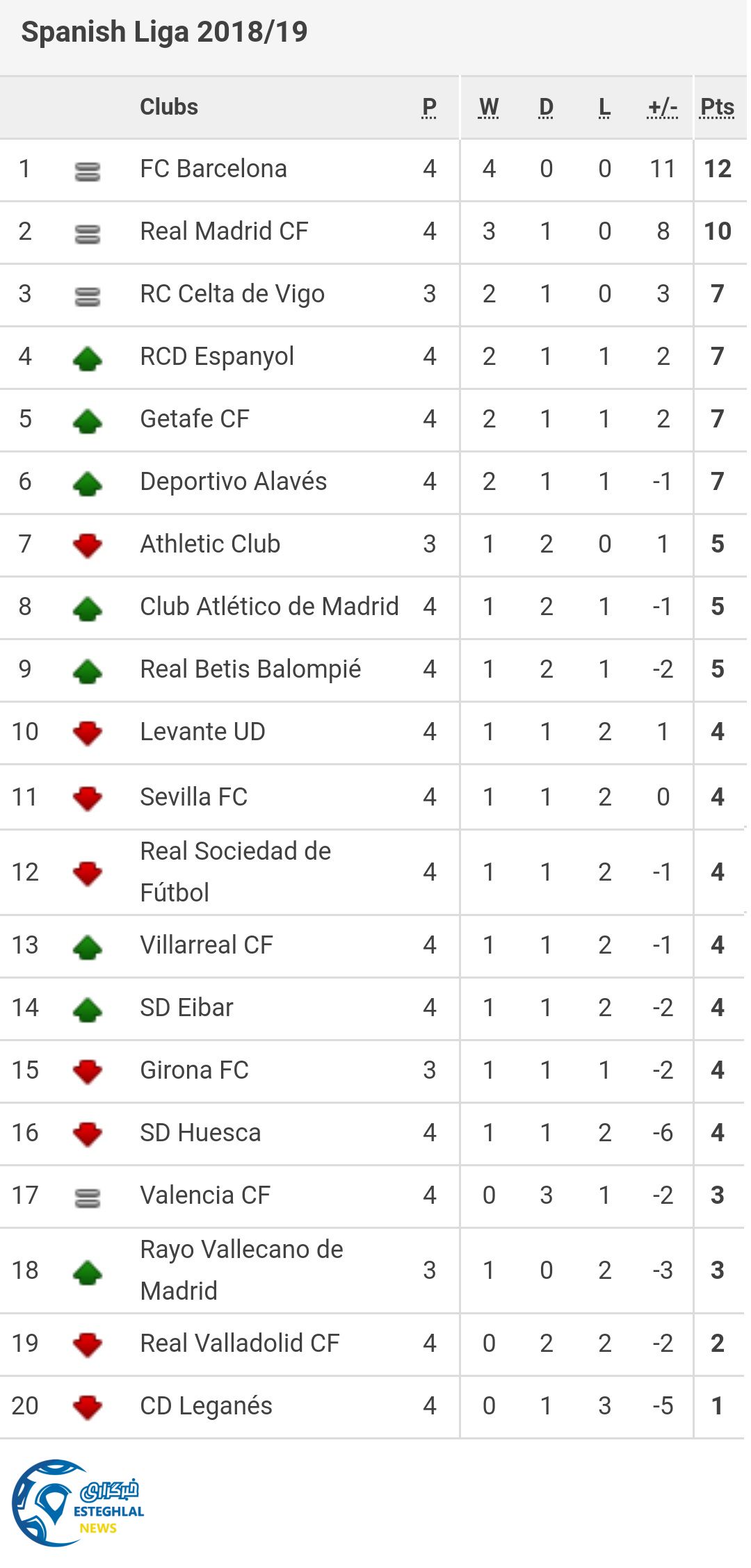Open the Real Madrid CF club link
Image resolution: width=751 pixels, height=1568 pixels.
tap(224, 231)
